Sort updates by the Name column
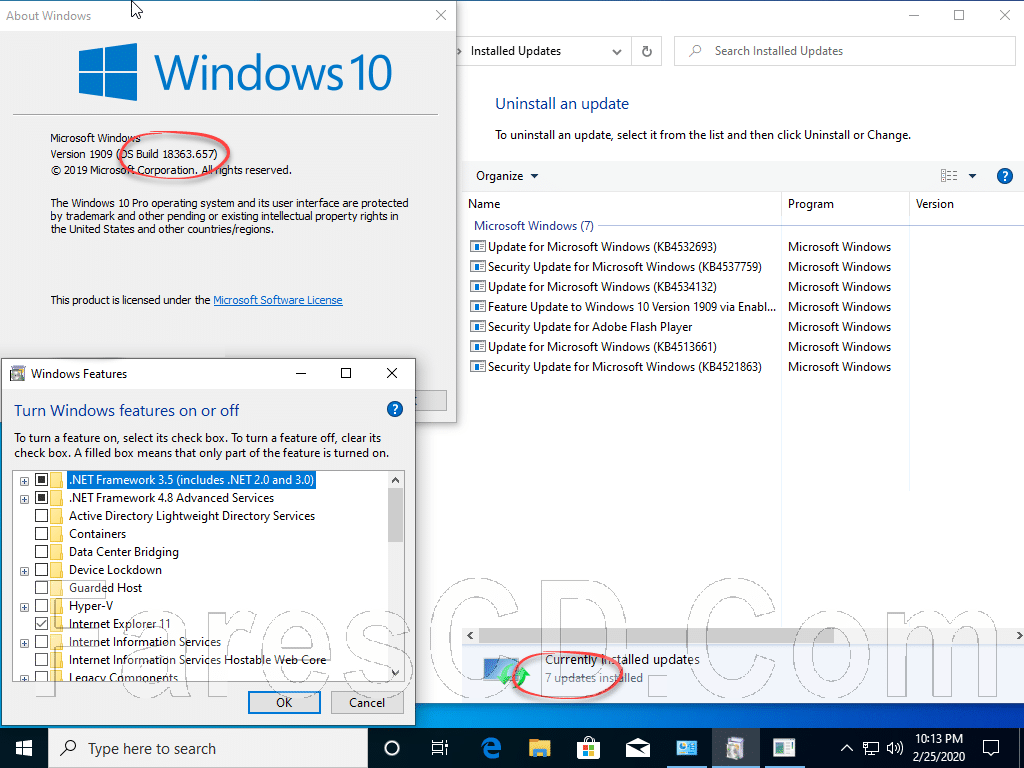 pos(621,204)
